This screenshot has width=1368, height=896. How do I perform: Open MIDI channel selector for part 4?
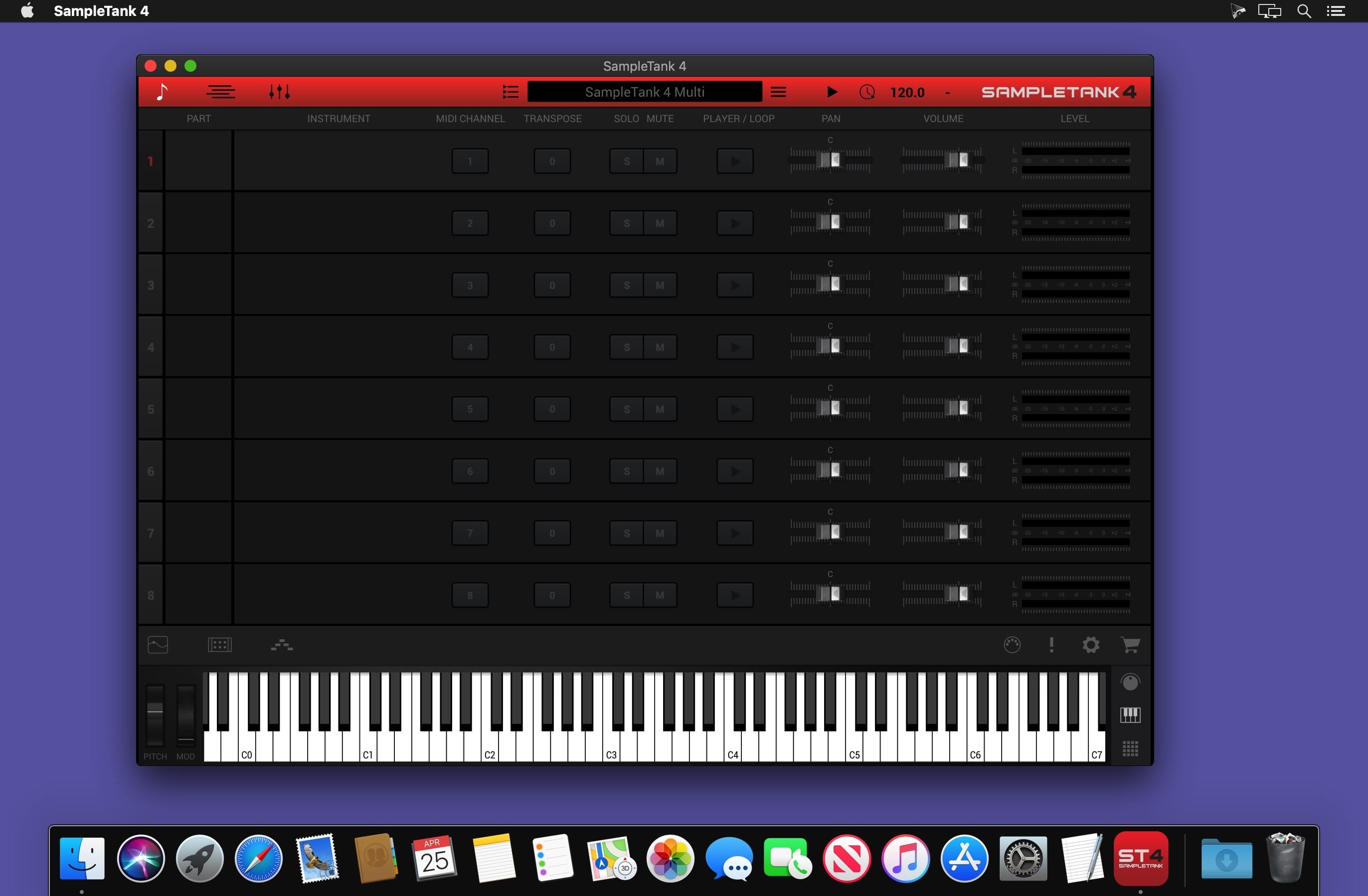click(470, 347)
